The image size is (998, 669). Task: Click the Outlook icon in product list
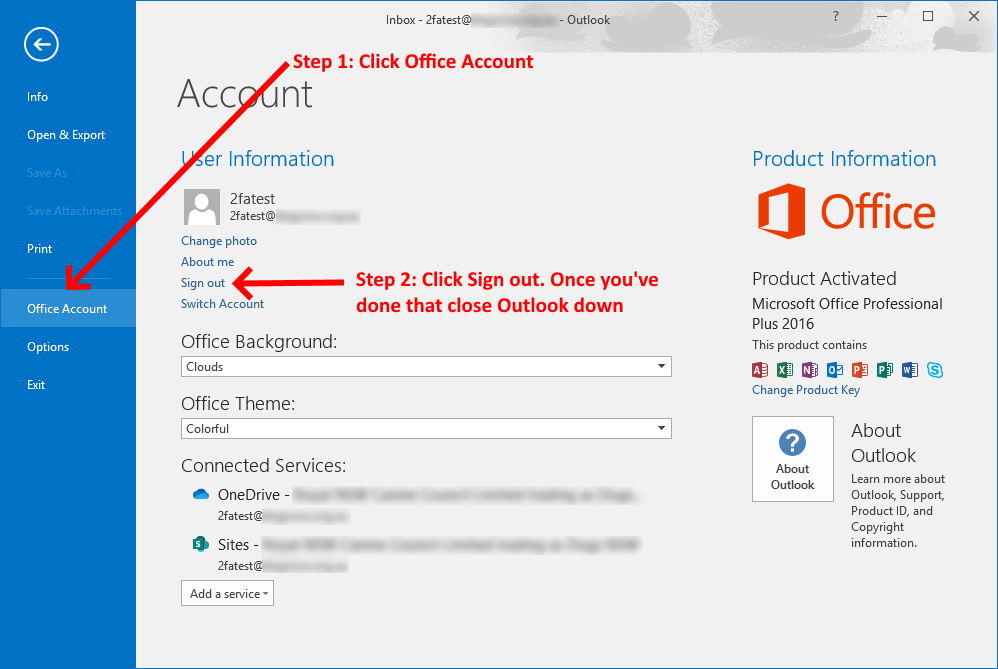pyautogui.click(x=835, y=370)
